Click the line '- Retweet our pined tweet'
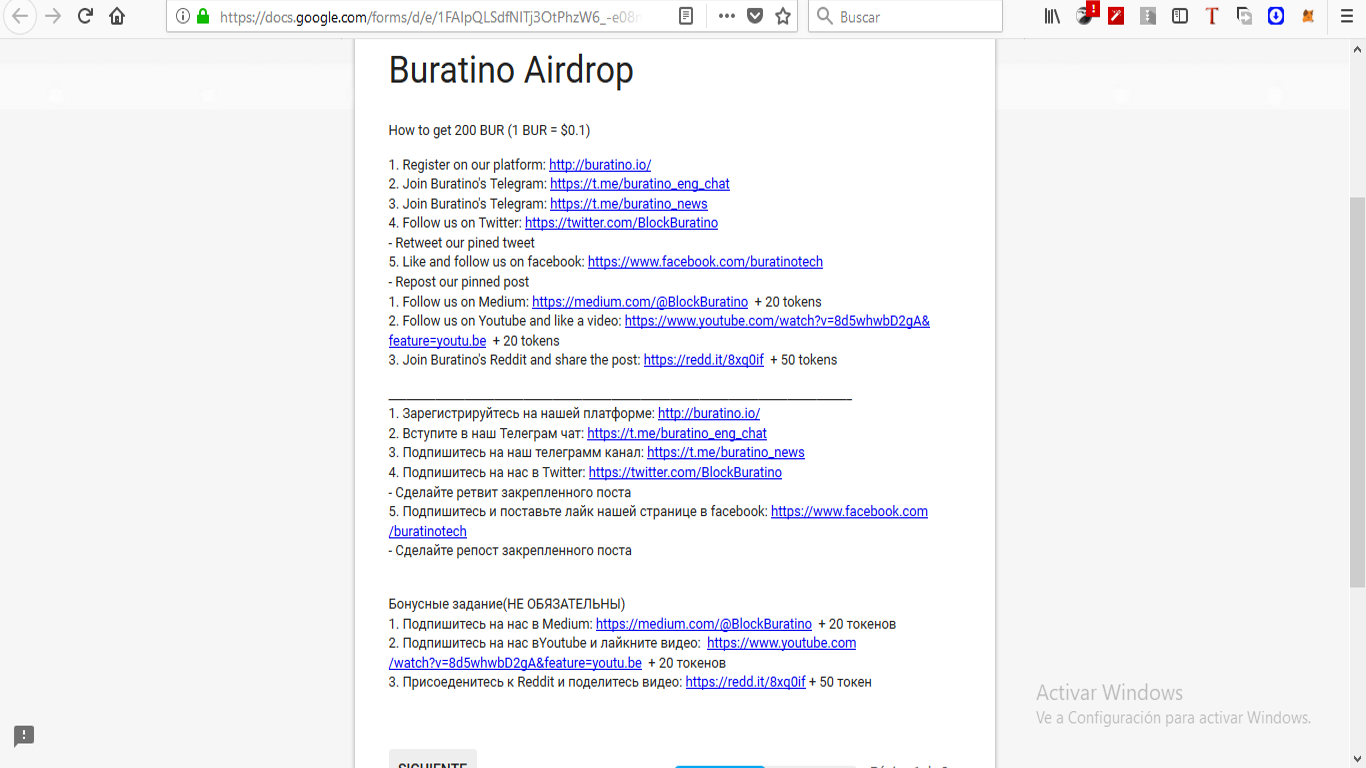The image size is (1366, 768). click(462, 243)
